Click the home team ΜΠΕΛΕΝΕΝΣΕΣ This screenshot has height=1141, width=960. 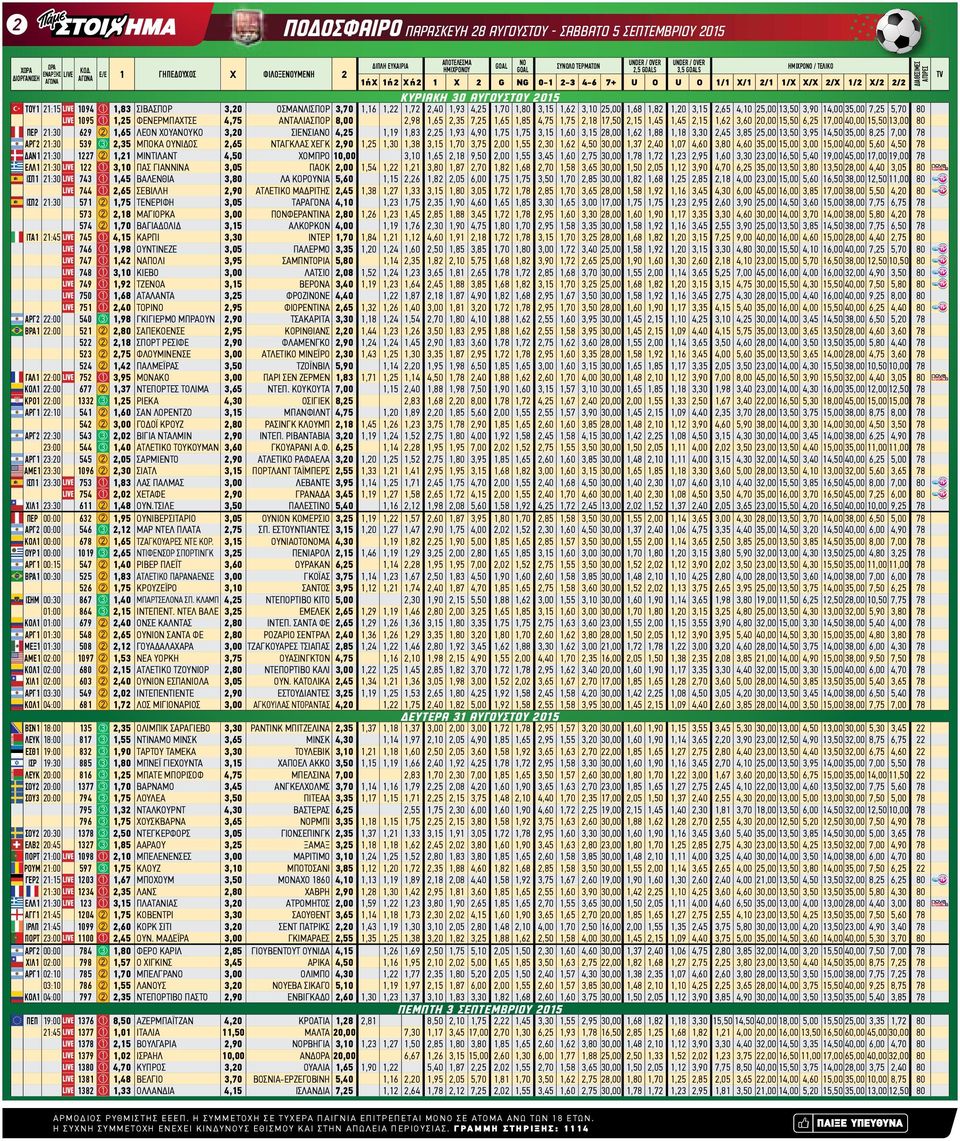pyautogui.click(x=163, y=856)
